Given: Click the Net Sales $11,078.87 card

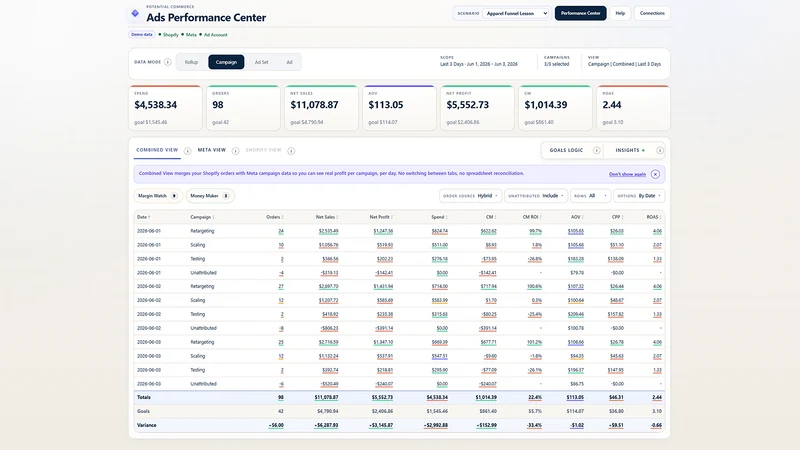Looking at the screenshot, I should pyautogui.click(x=321, y=108).
